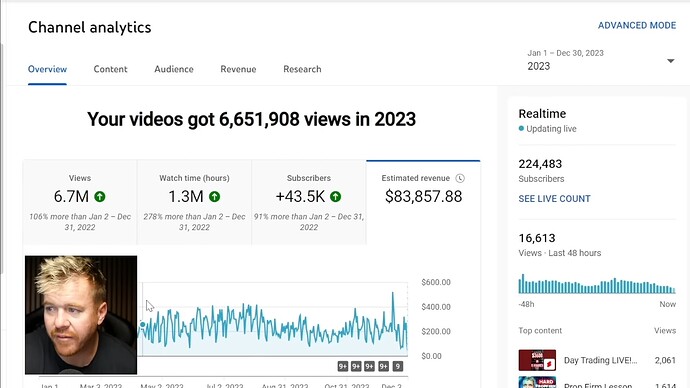This screenshot has height=388, width=690.
Task: Click the Top content label
Action: [x=540, y=330]
